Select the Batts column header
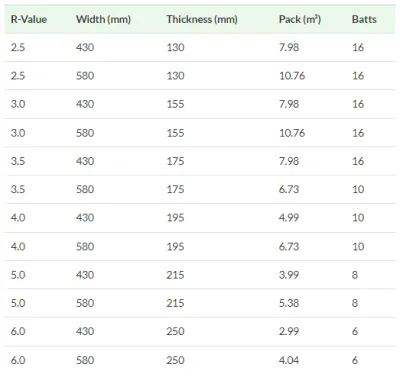The image size is (400, 377). coord(364,19)
